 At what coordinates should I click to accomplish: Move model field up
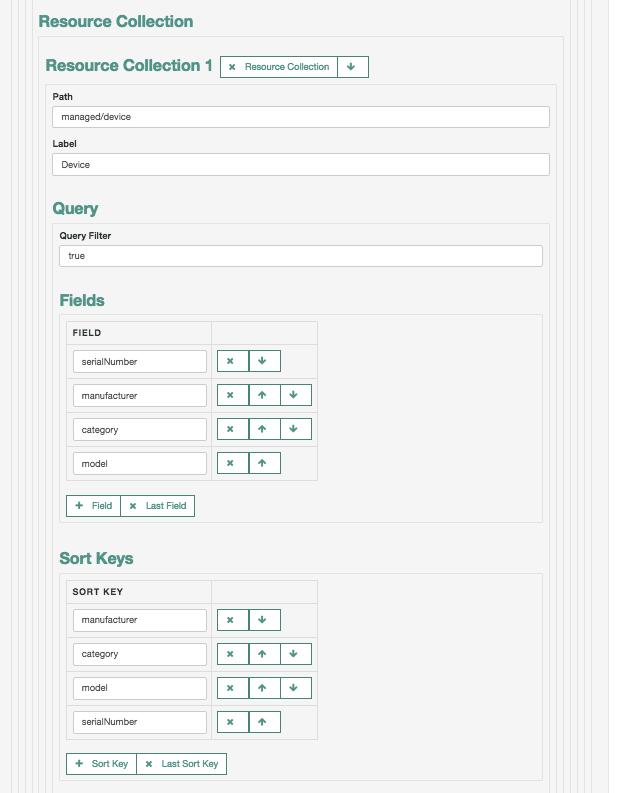264,463
